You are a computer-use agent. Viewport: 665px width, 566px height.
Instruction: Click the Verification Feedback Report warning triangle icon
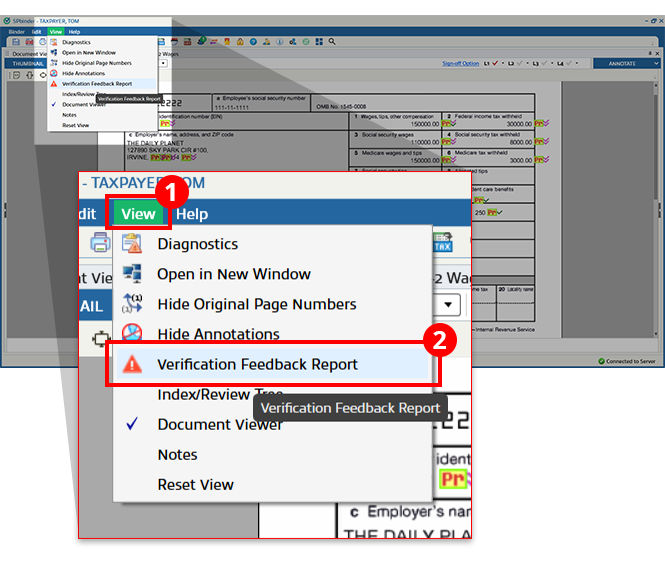point(132,365)
